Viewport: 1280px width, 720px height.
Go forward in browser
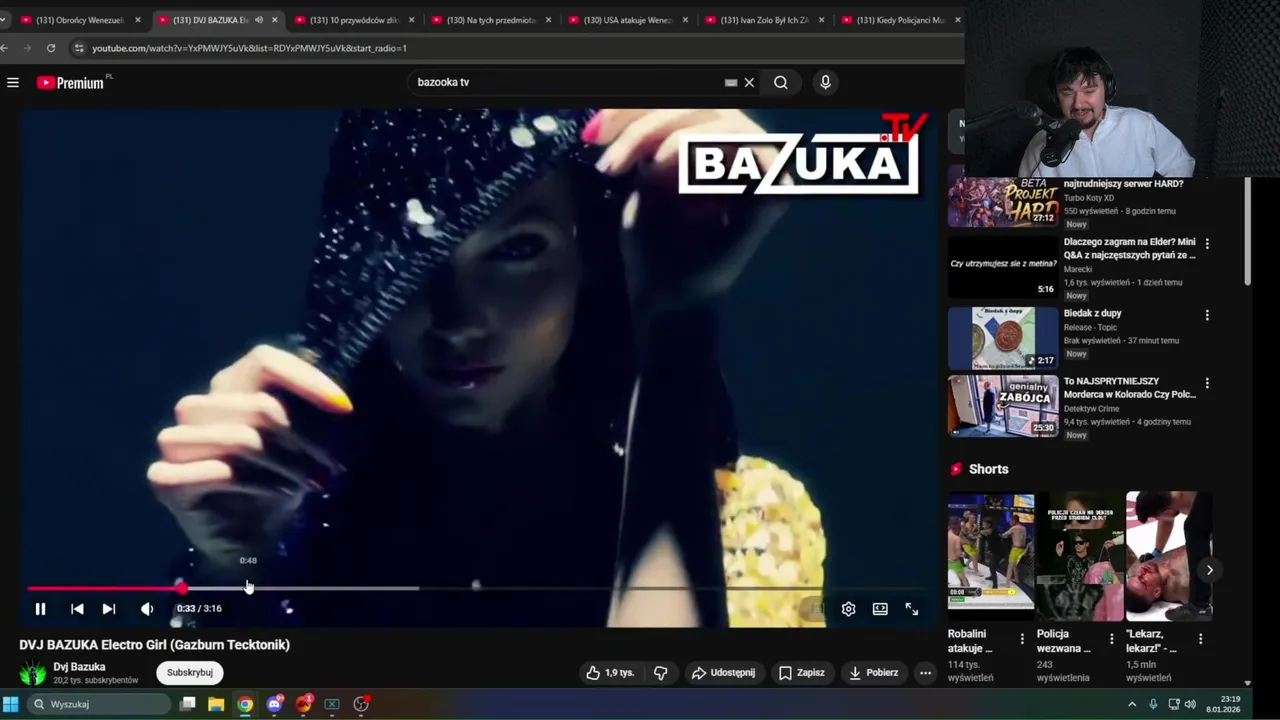tap(27, 48)
